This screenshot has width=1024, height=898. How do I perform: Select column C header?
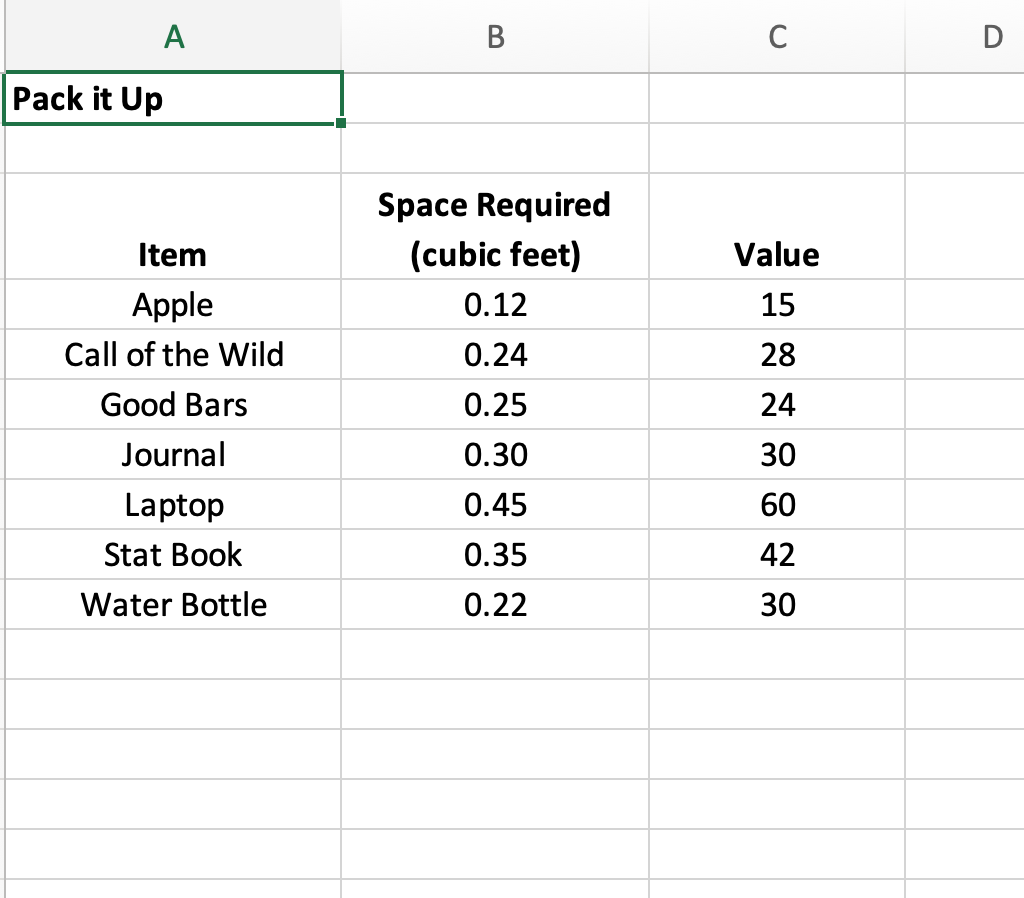777,36
